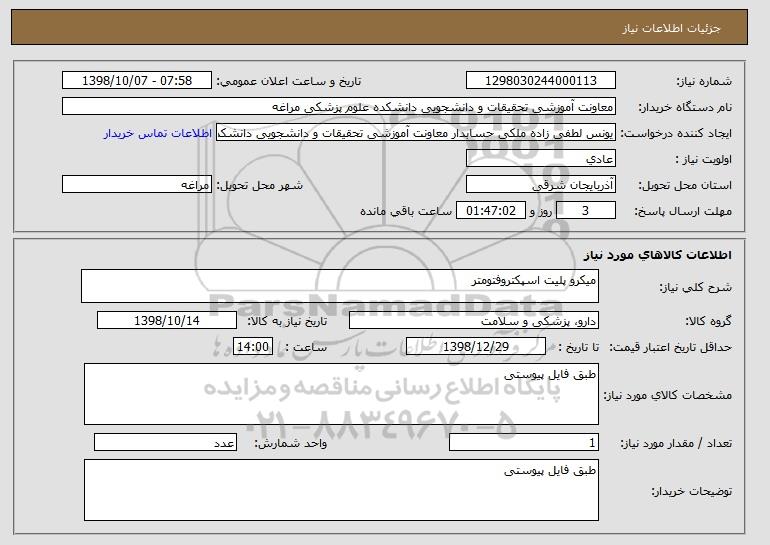This screenshot has height=545, width=770.
Task: Click the label شهر محل تحویل
Action: (260, 185)
